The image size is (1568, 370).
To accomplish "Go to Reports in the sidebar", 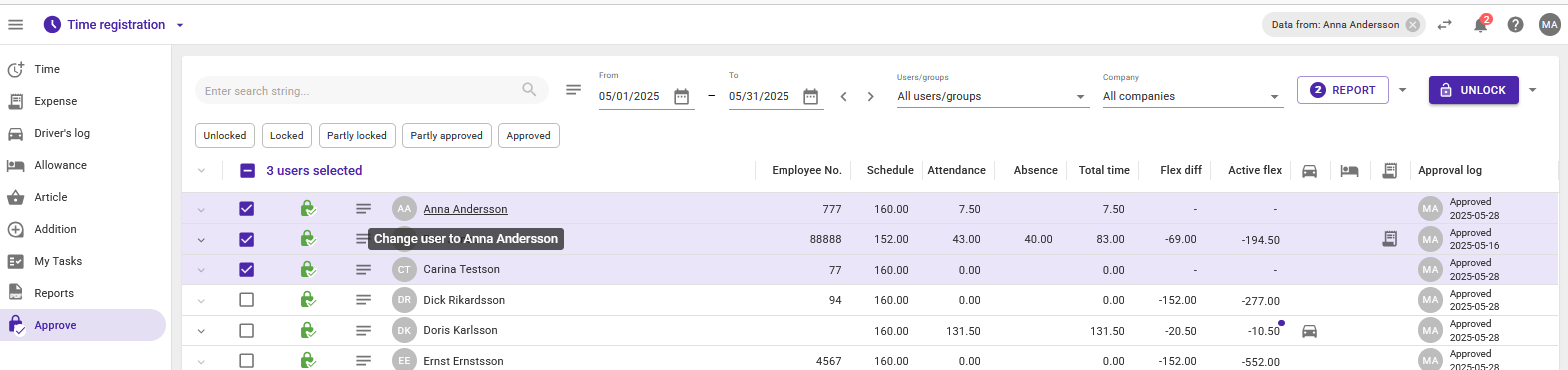I will coord(54,293).
